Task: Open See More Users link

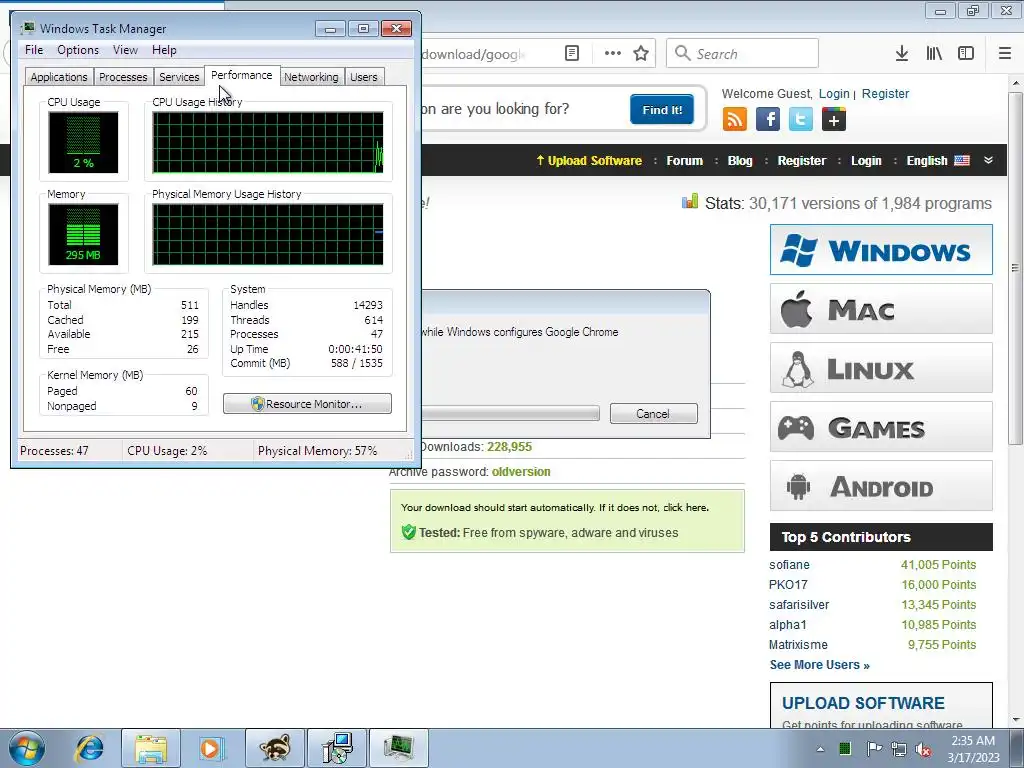Action: (820, 665)
